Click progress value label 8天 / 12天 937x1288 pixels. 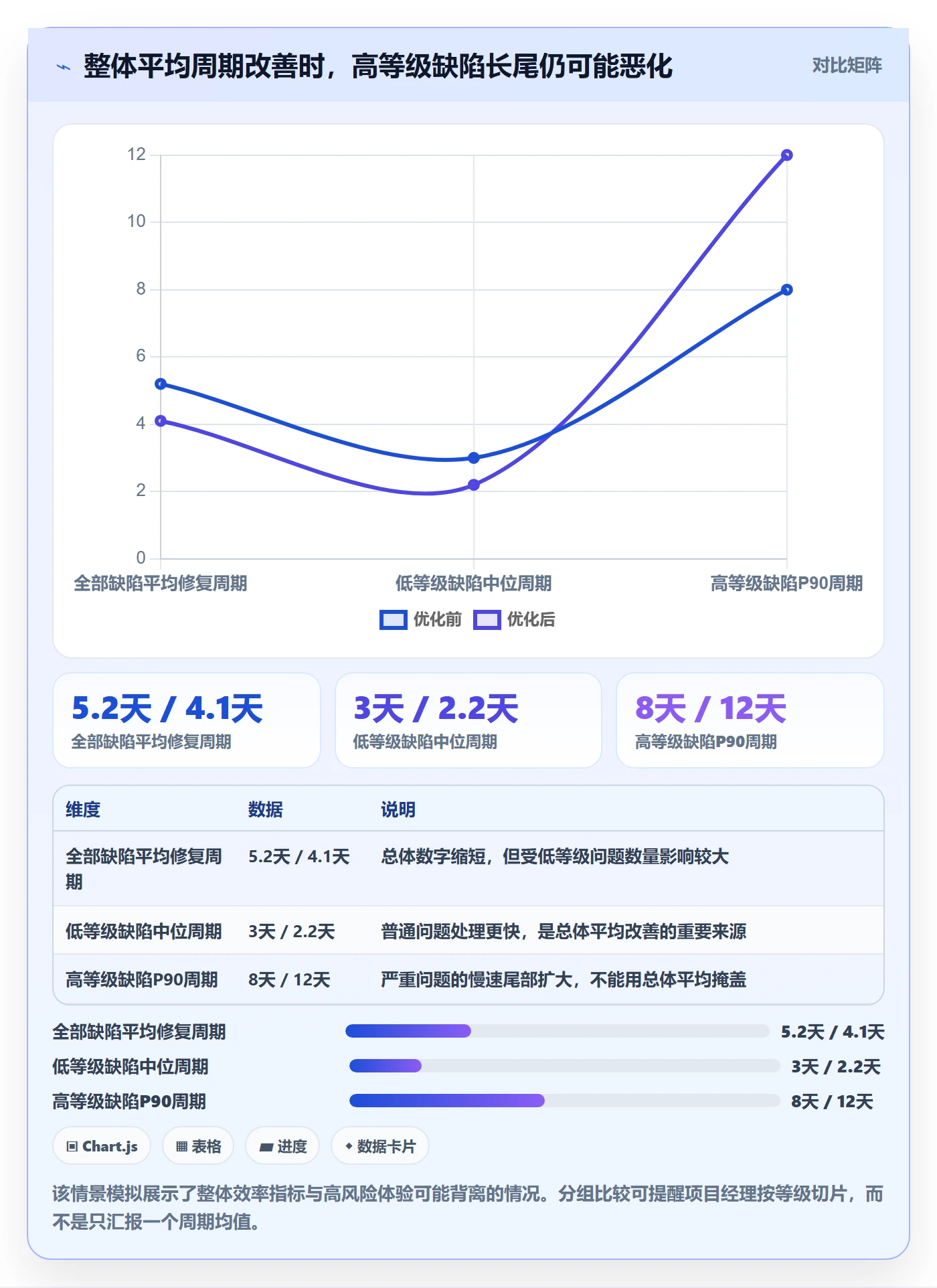832,1101
